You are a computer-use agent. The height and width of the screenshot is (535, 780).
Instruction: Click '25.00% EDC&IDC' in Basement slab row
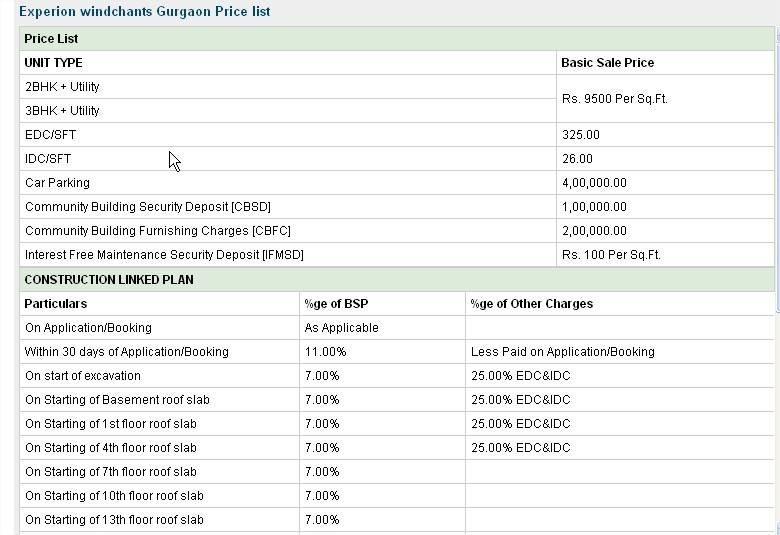click(521, 400)
